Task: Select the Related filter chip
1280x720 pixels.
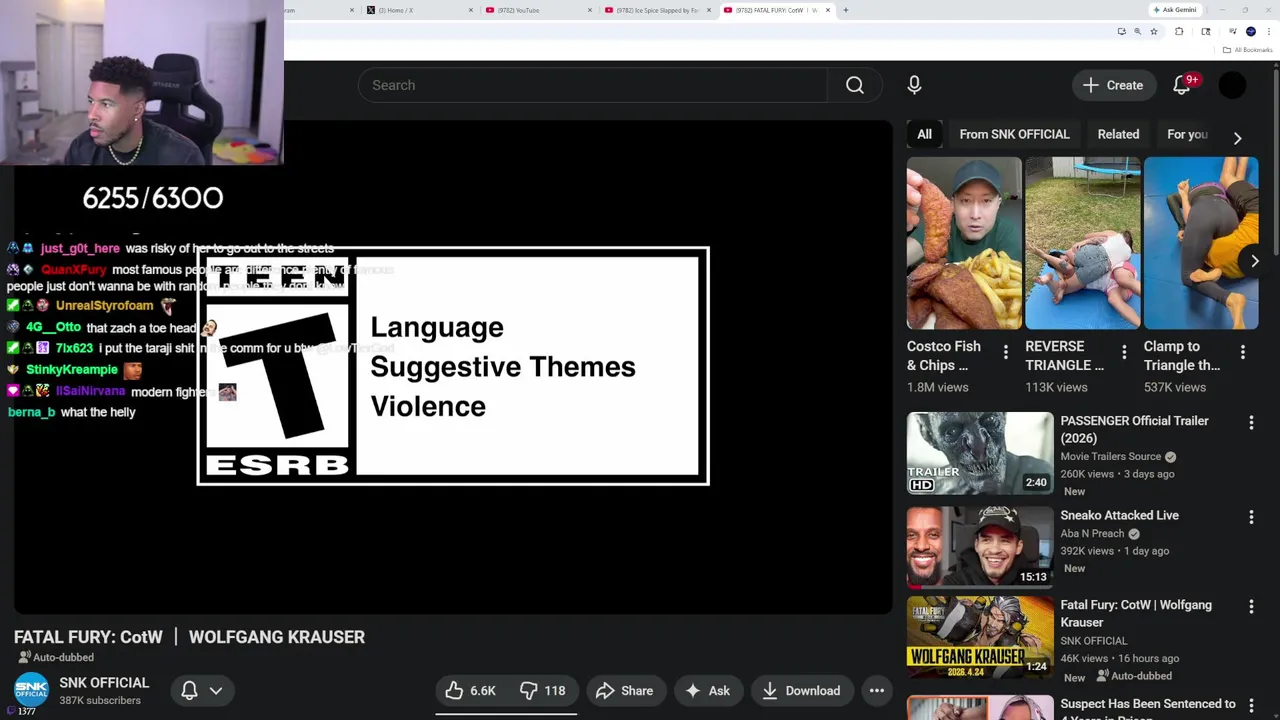Action: pos(1118,134)
